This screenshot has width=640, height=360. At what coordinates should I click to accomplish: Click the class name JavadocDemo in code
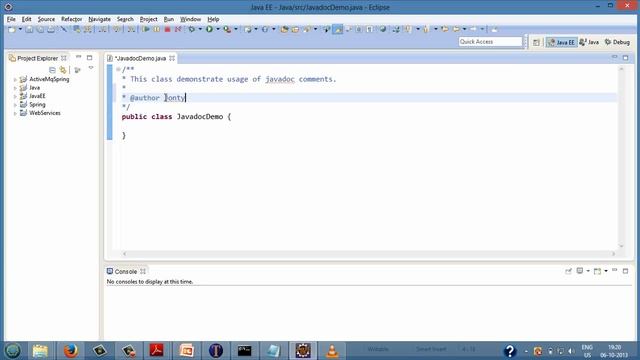coord(200,117)
